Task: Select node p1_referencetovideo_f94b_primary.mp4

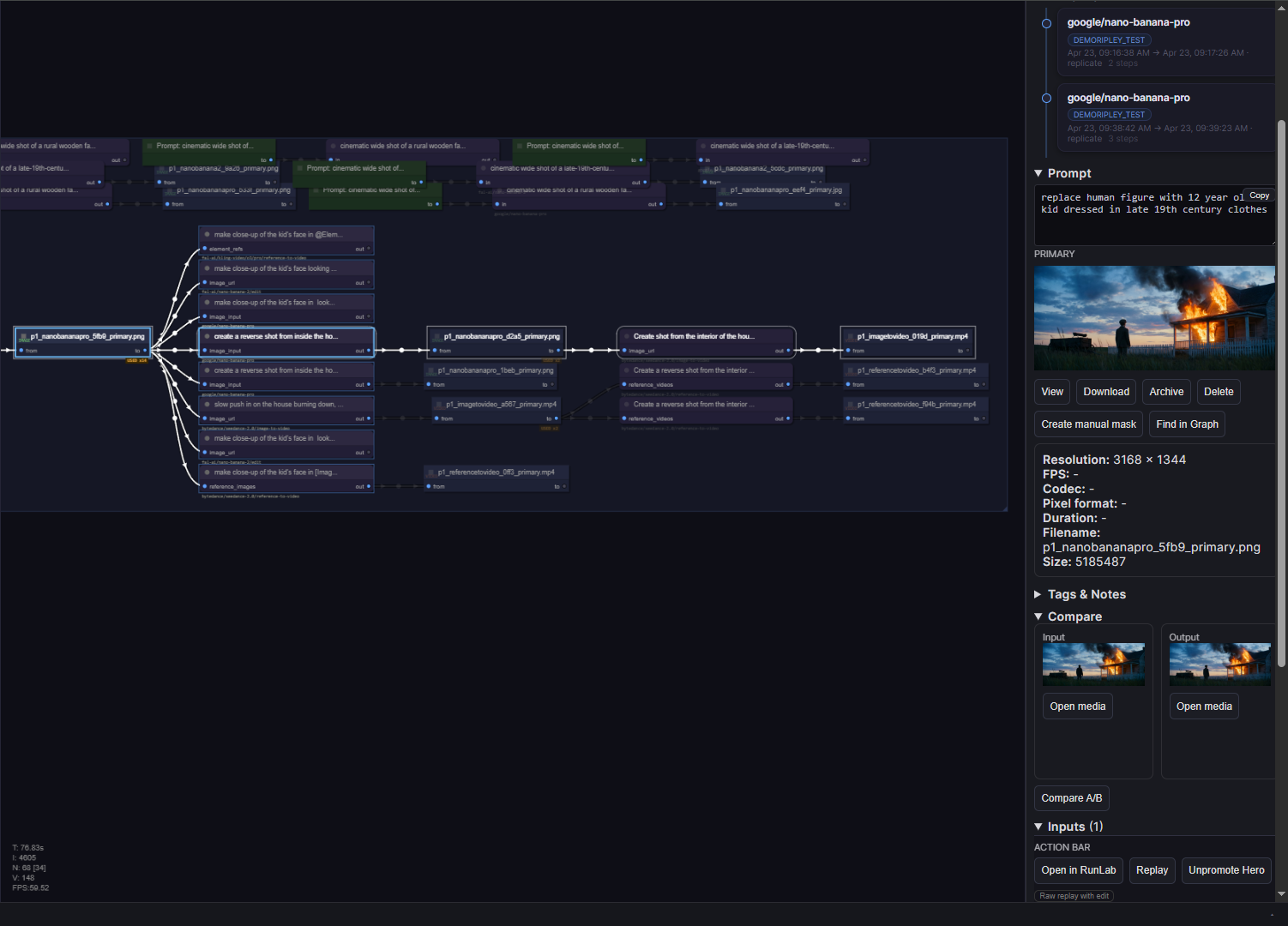Action: (914, 410)
